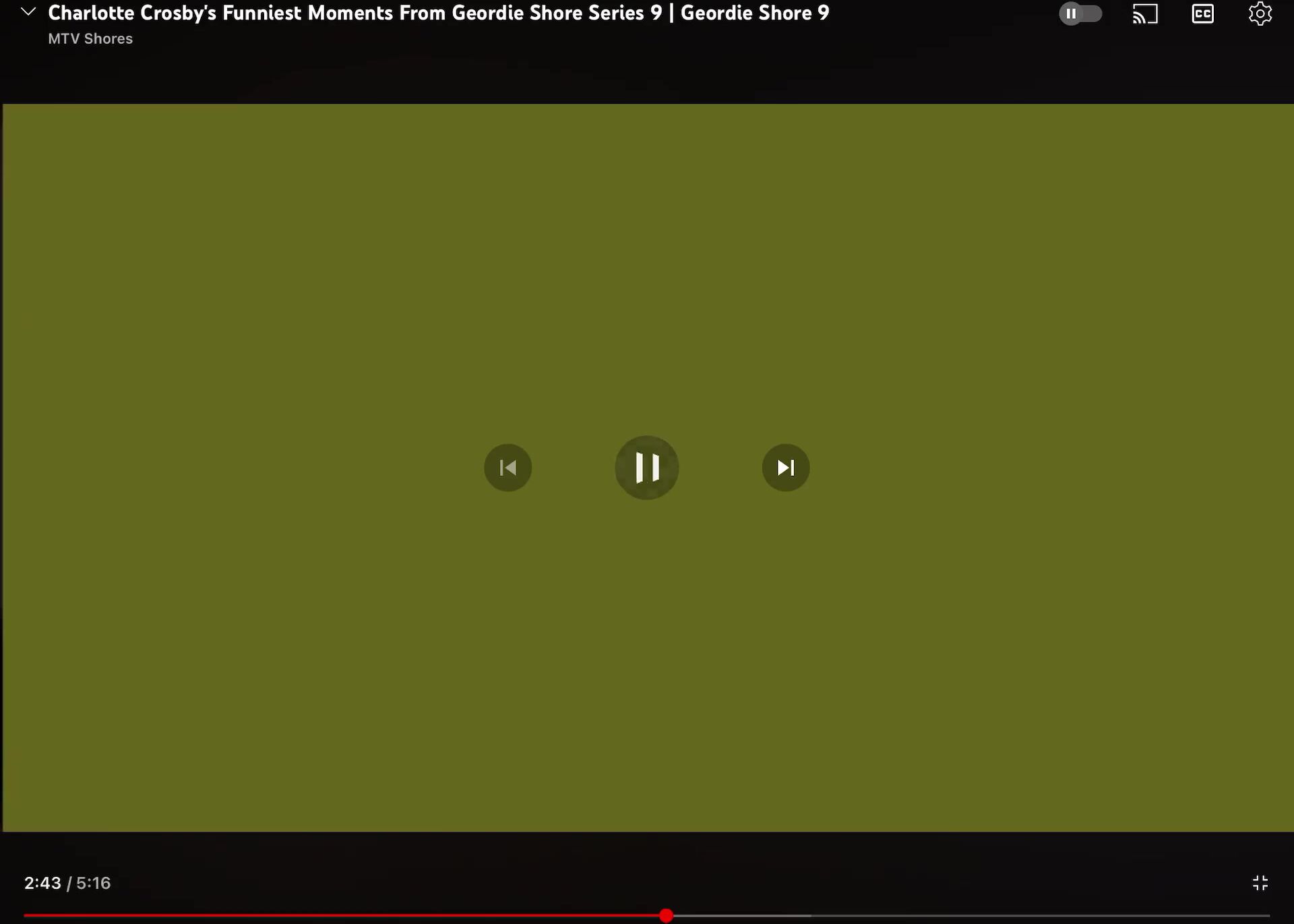
Task: Collapse the player with the top-left chevron
Action: pos(28,12)
